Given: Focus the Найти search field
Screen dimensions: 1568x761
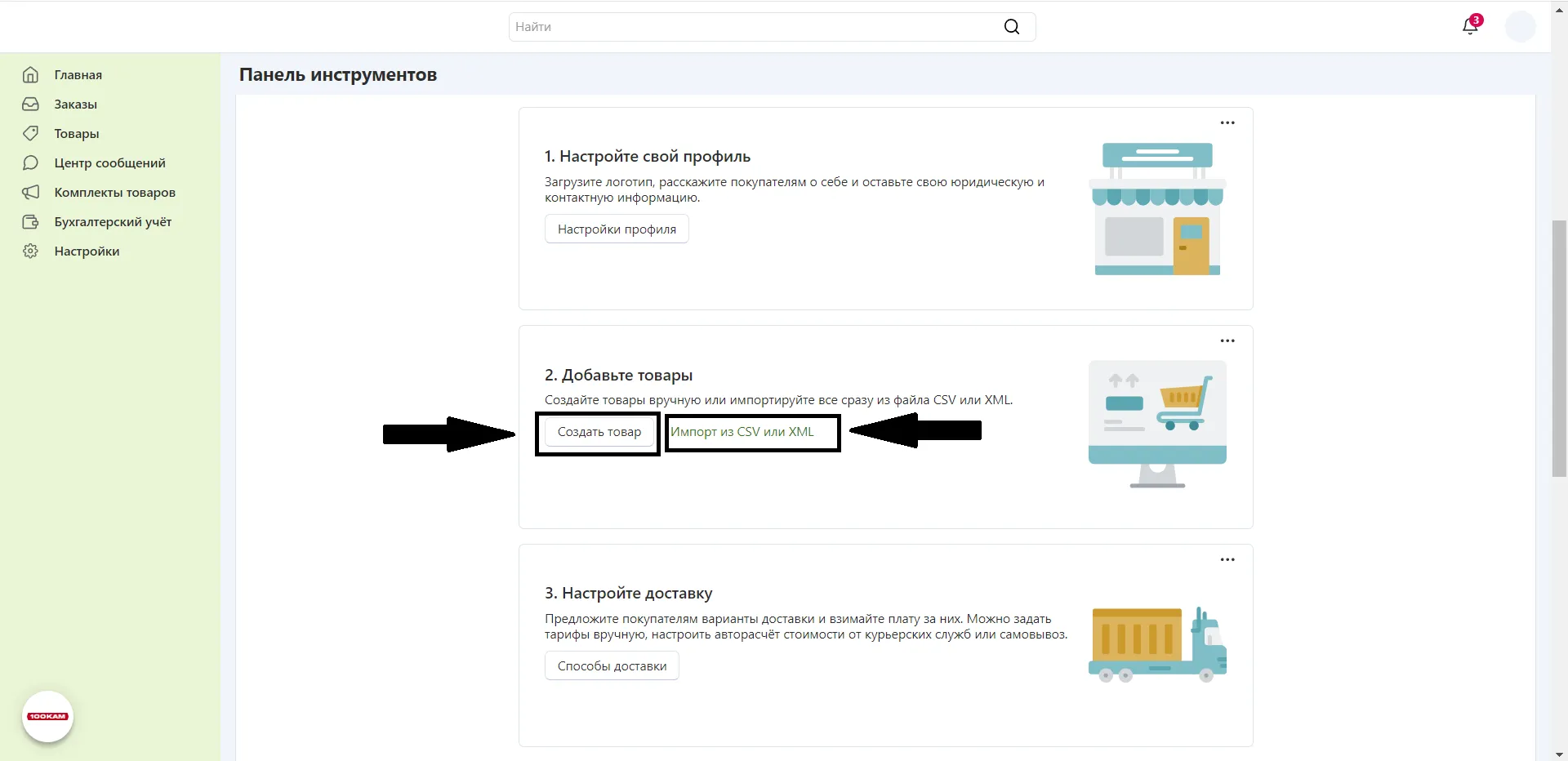Looking at the screenshot, I should coord(751,27).
